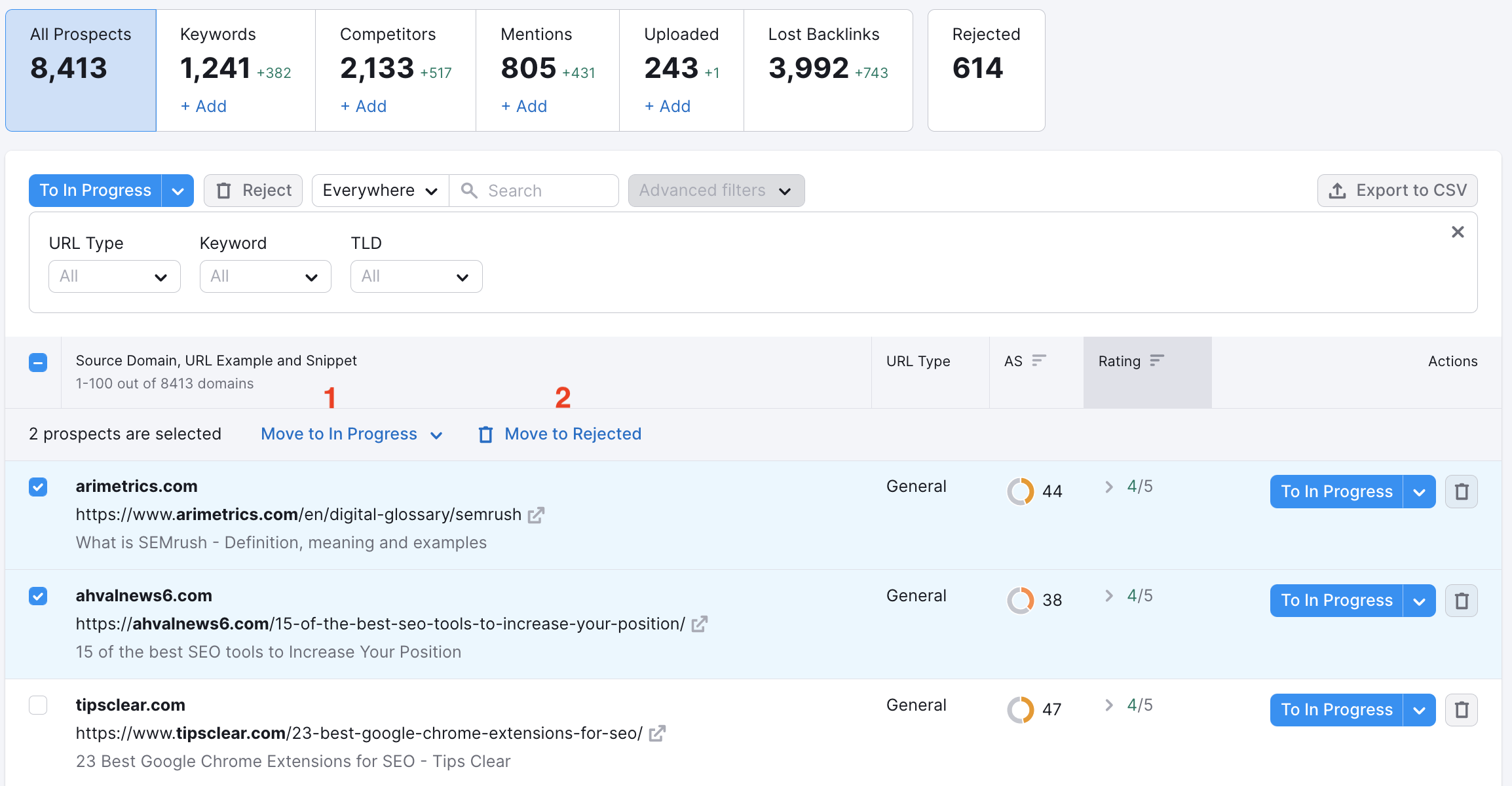1512x786 pixels.
Task: Open URL Type filter dropdown
Action: coord(114,276)
